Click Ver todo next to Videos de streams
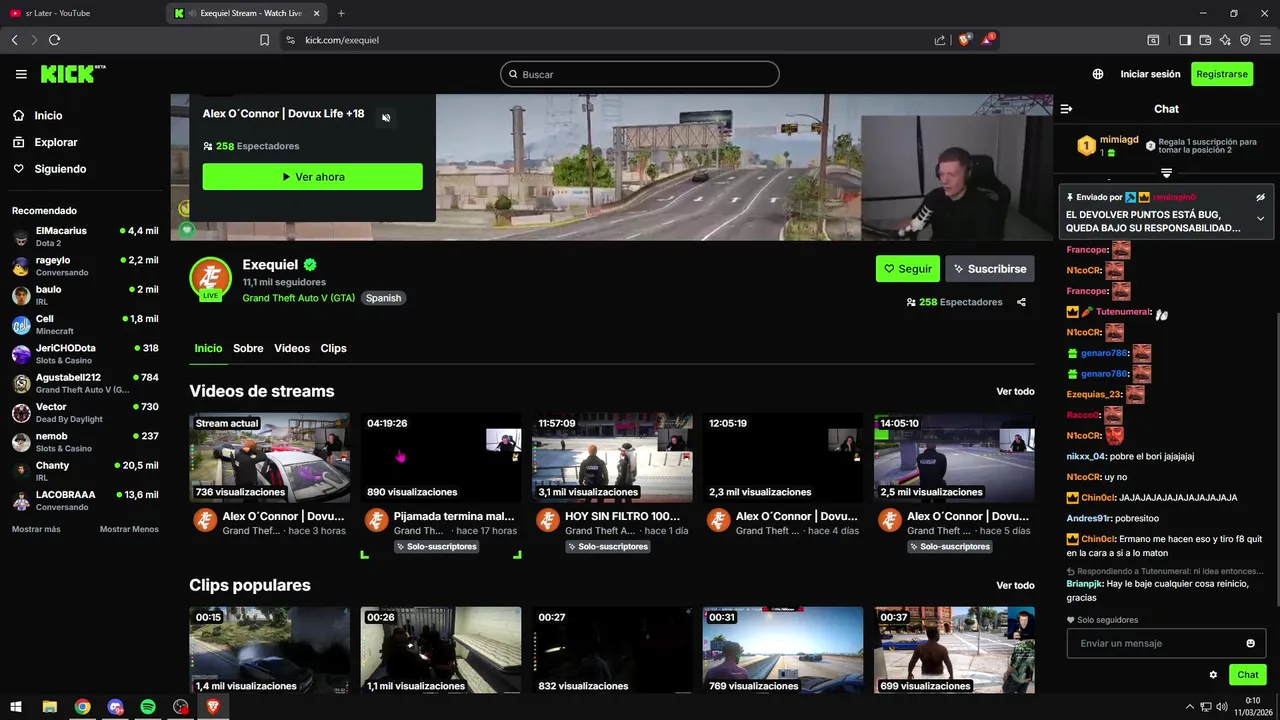Screen dimensions: 1280x720 pos(1015,391)
